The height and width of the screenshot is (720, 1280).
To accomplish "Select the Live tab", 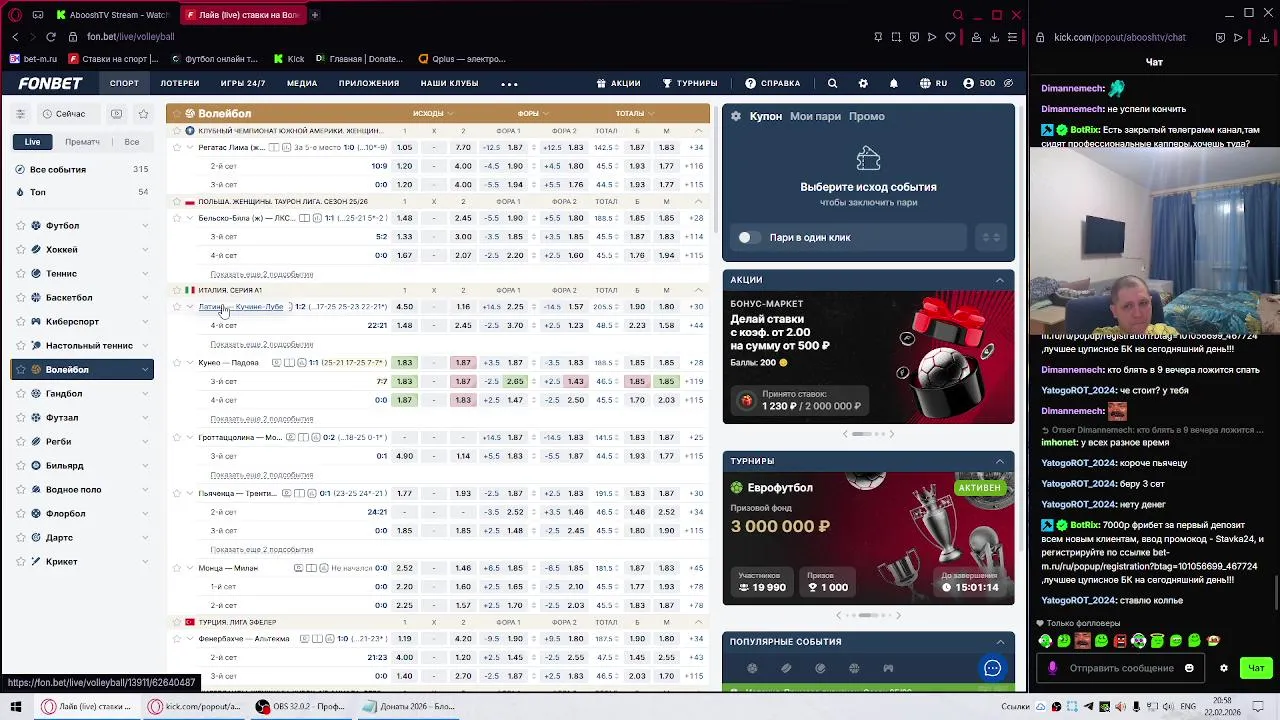I will 33,142.
